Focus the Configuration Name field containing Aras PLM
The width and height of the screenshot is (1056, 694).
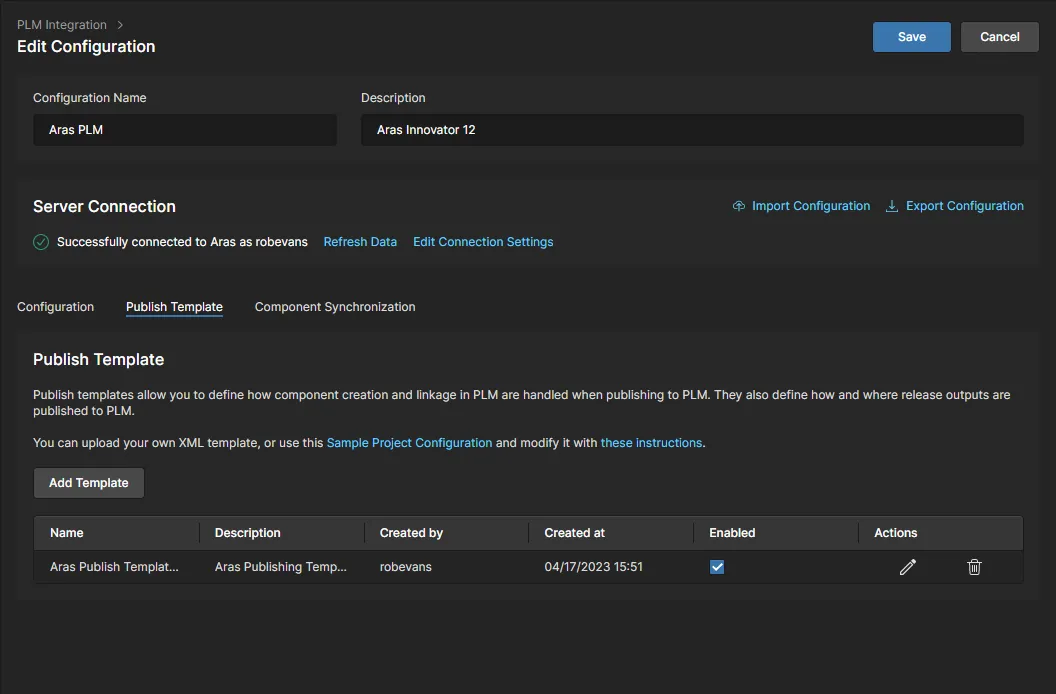tap(185, 130)
